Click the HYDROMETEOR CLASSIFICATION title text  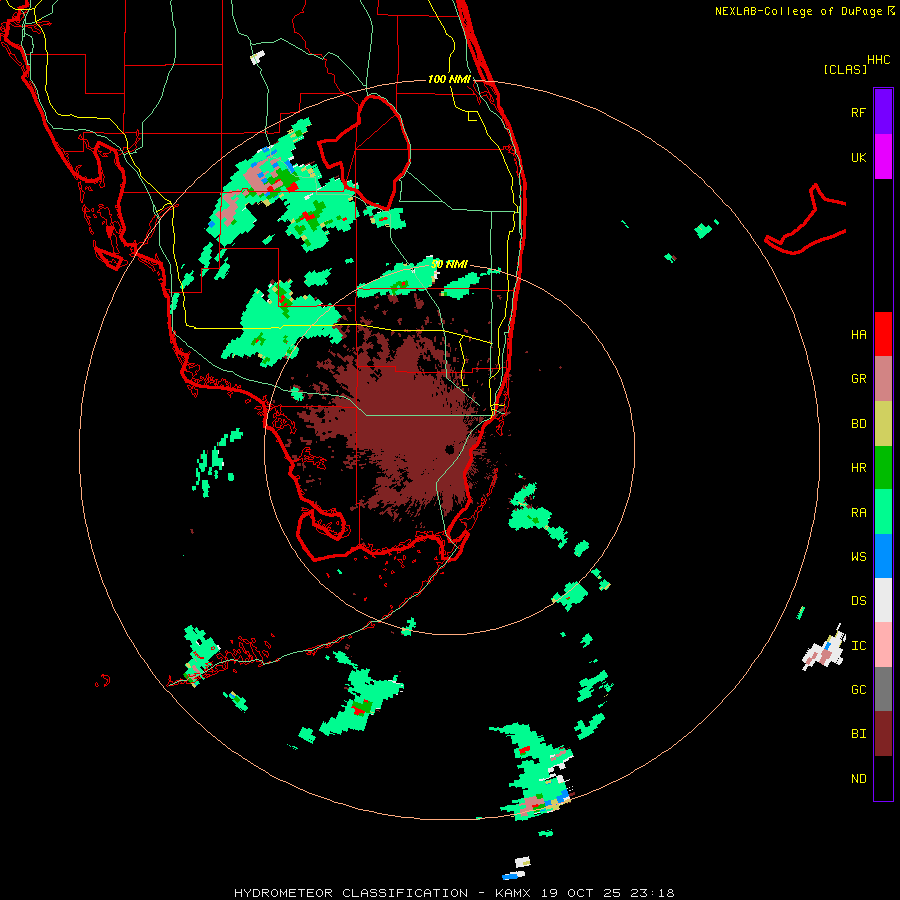351,893
